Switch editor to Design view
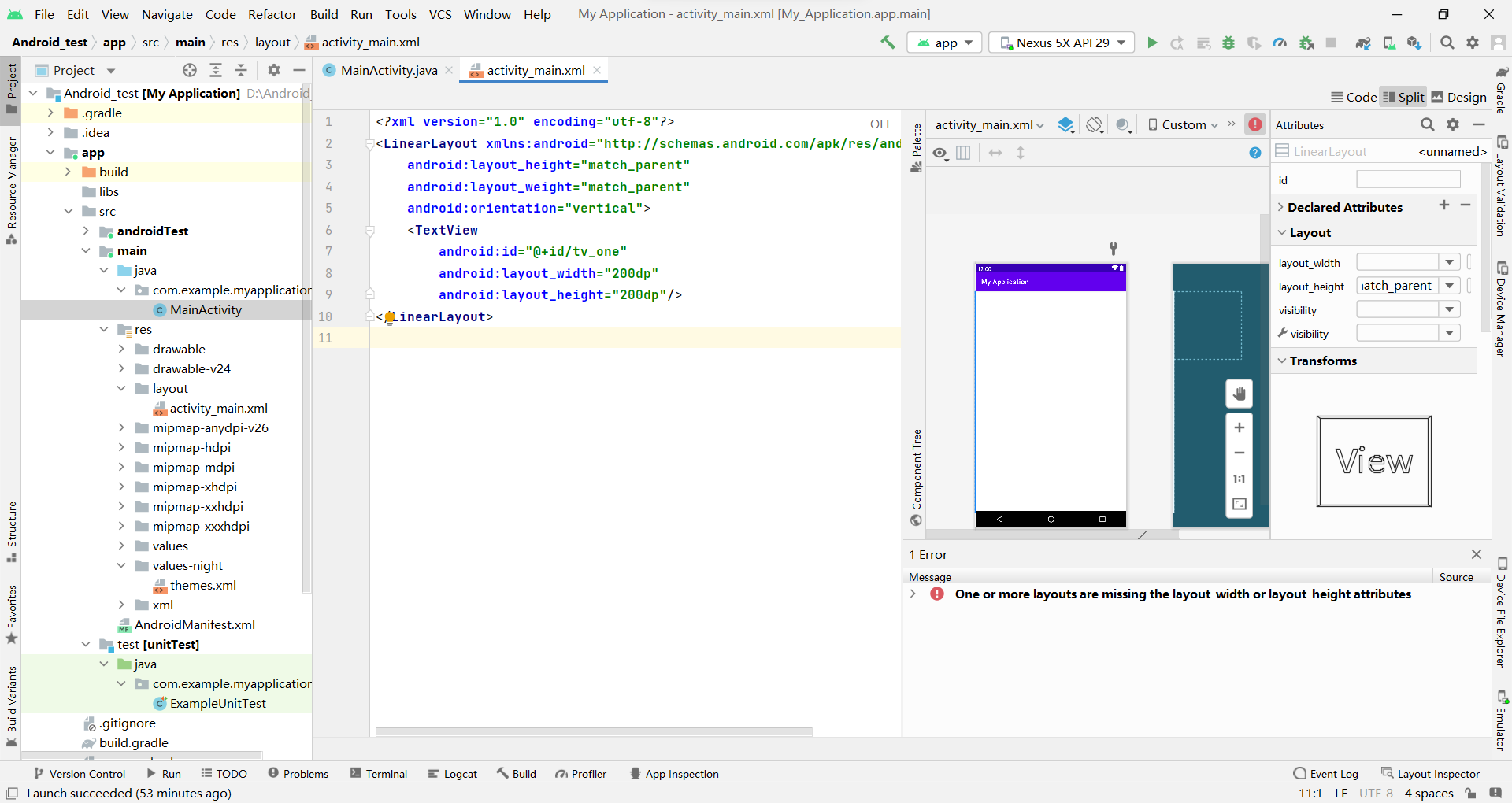This screenshot has height=803, width=1512. (x=1459, y=97)
